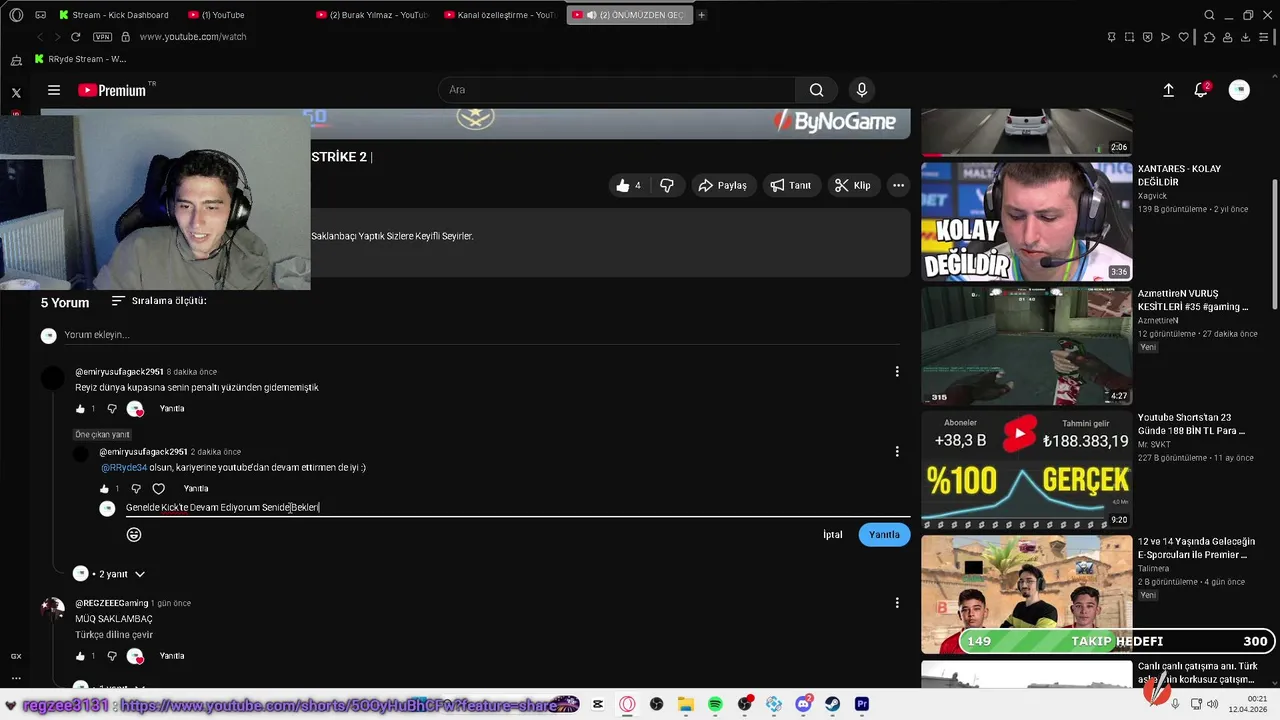Search open tabs with top magnifier icon

1209,15
